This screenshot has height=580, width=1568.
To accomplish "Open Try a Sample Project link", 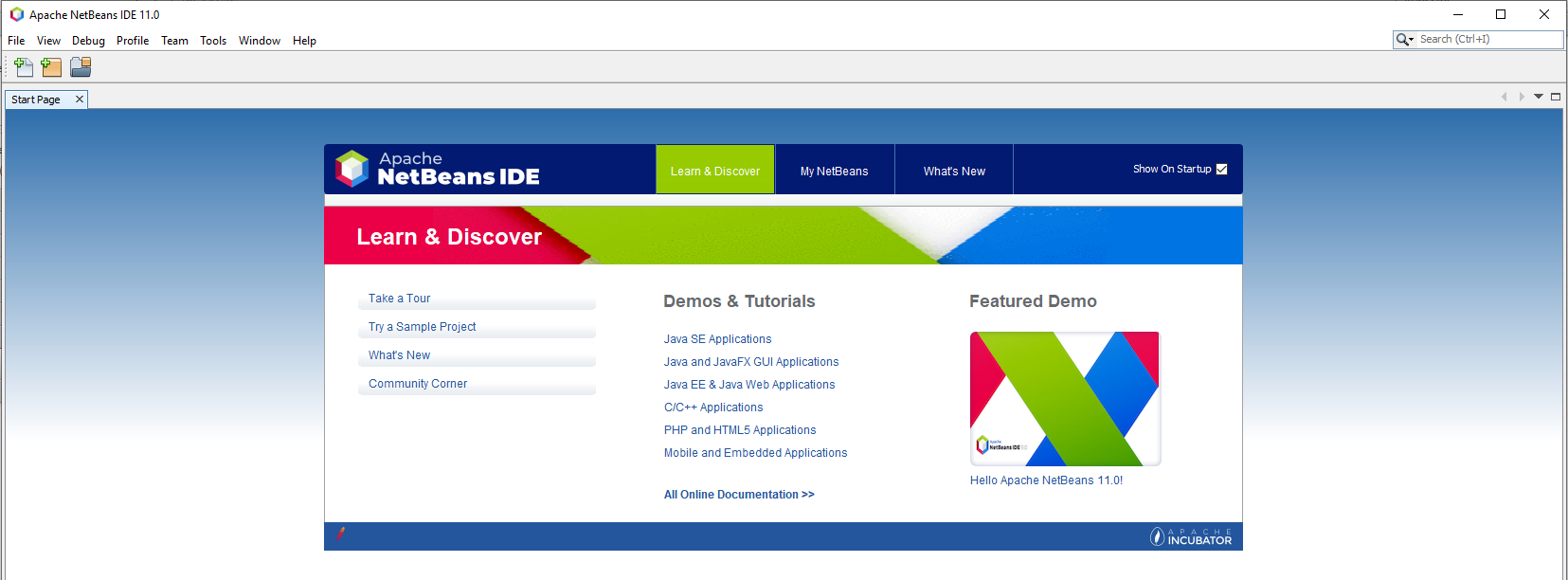I will tap(423, 327).
